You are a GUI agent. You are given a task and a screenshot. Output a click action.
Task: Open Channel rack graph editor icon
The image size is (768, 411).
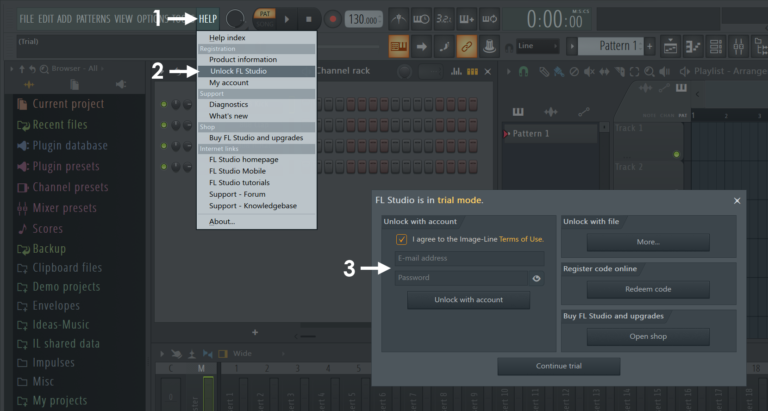[x=456, y=72]
